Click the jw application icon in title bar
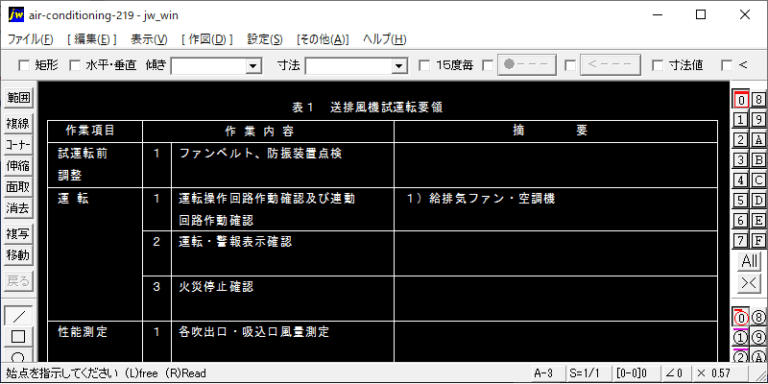 coord(16,15)
